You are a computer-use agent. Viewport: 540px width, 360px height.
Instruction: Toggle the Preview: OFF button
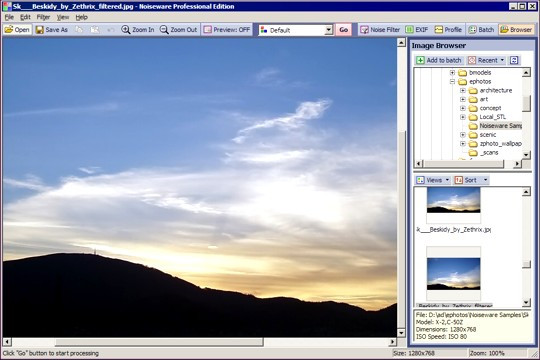tap(227, 30)
